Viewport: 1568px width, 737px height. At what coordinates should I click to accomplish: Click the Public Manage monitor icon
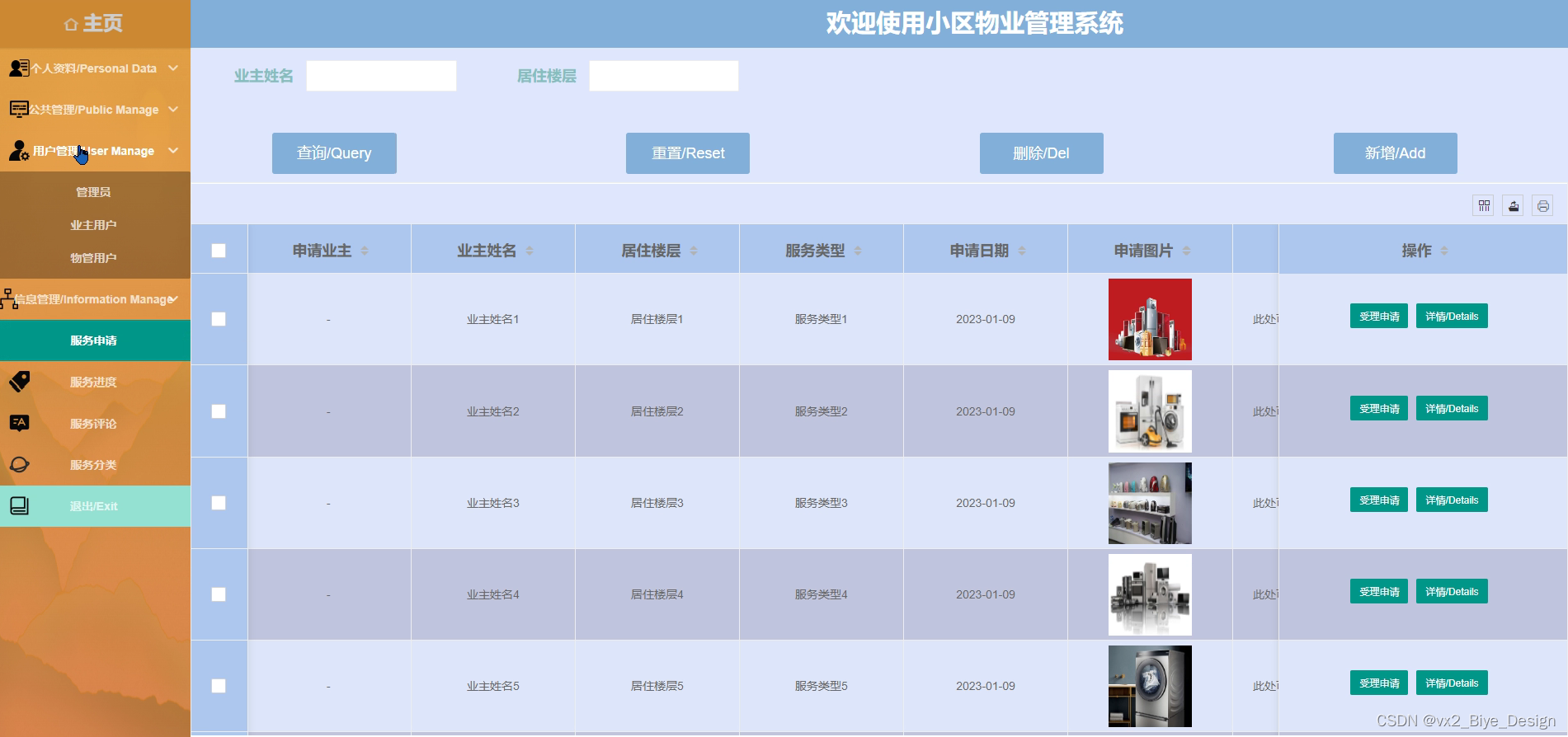coord(19,109)
